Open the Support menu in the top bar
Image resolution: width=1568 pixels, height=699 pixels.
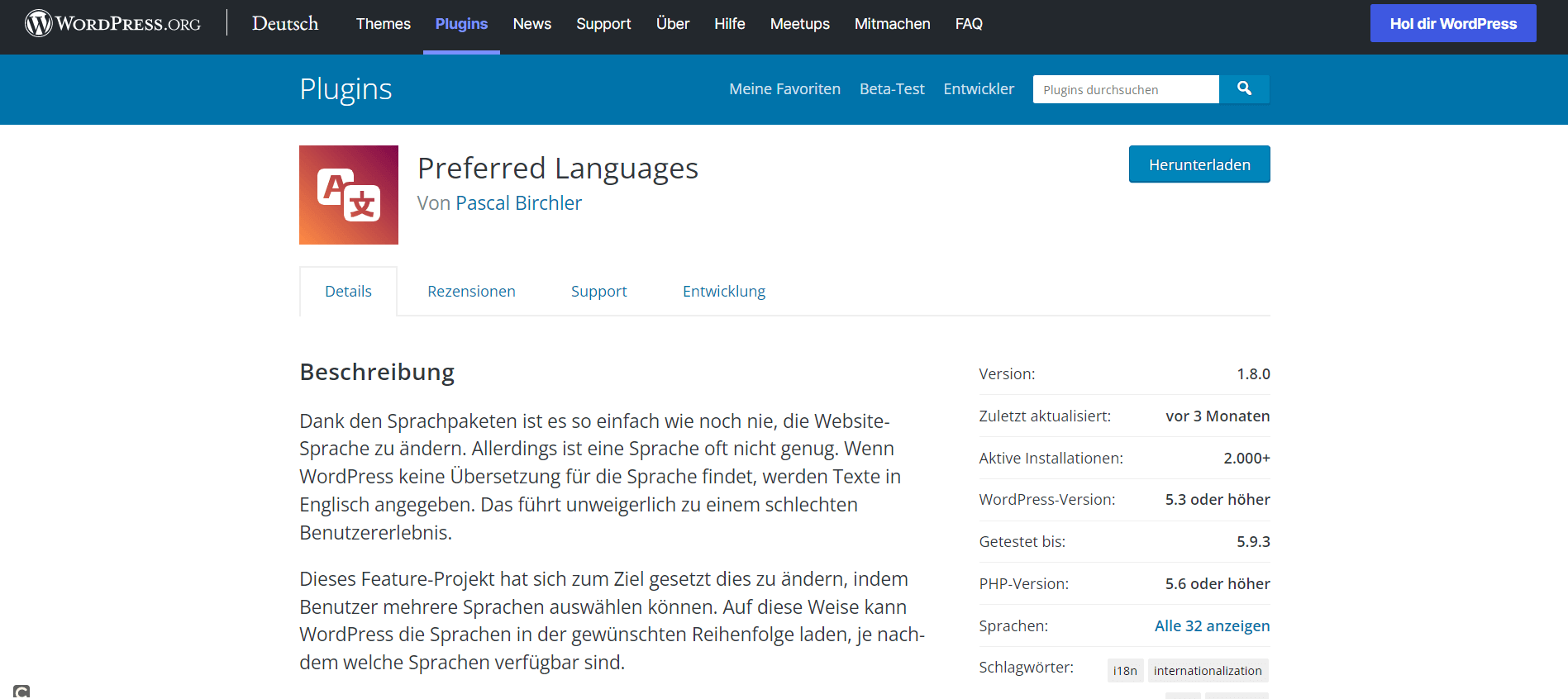point(603,24)
